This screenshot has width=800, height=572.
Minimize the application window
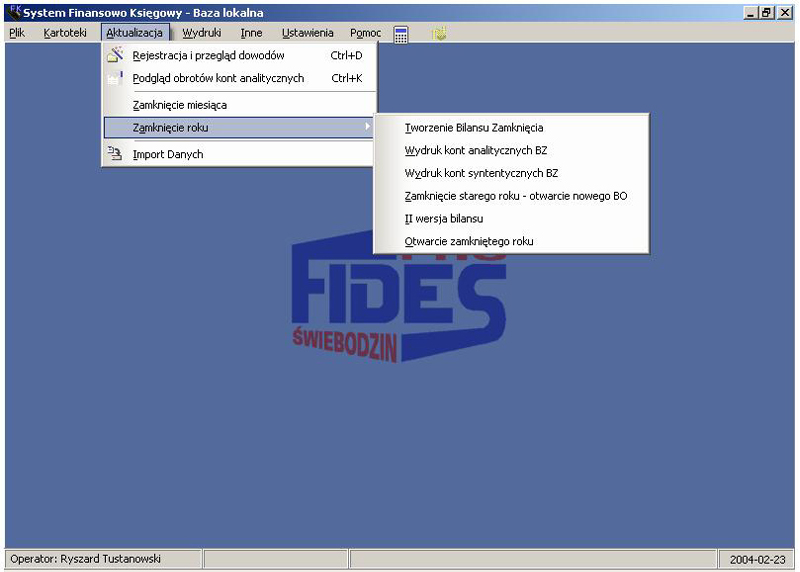coord(749,13)
